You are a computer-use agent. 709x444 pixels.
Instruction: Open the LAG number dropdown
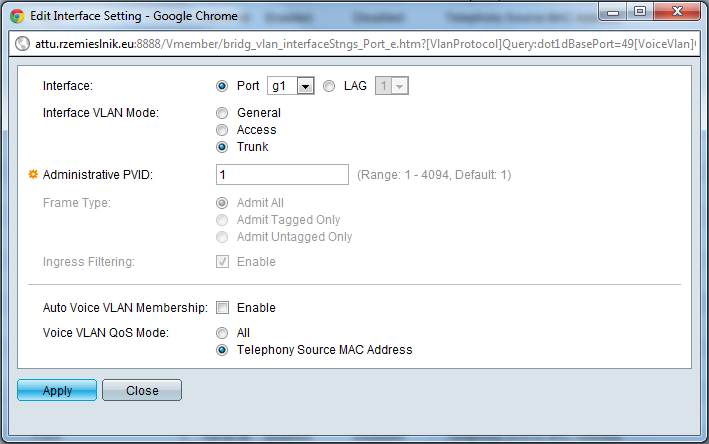pos(391,87)
